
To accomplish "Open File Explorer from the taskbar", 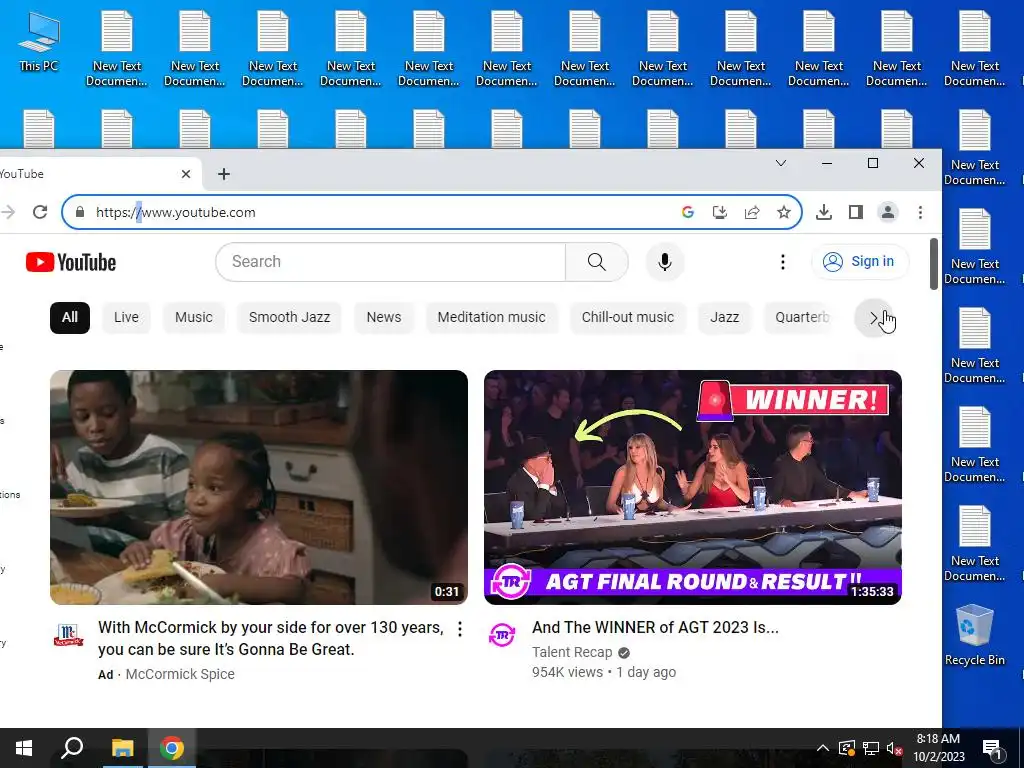I will pyautogui.click(x=122, y=748).
